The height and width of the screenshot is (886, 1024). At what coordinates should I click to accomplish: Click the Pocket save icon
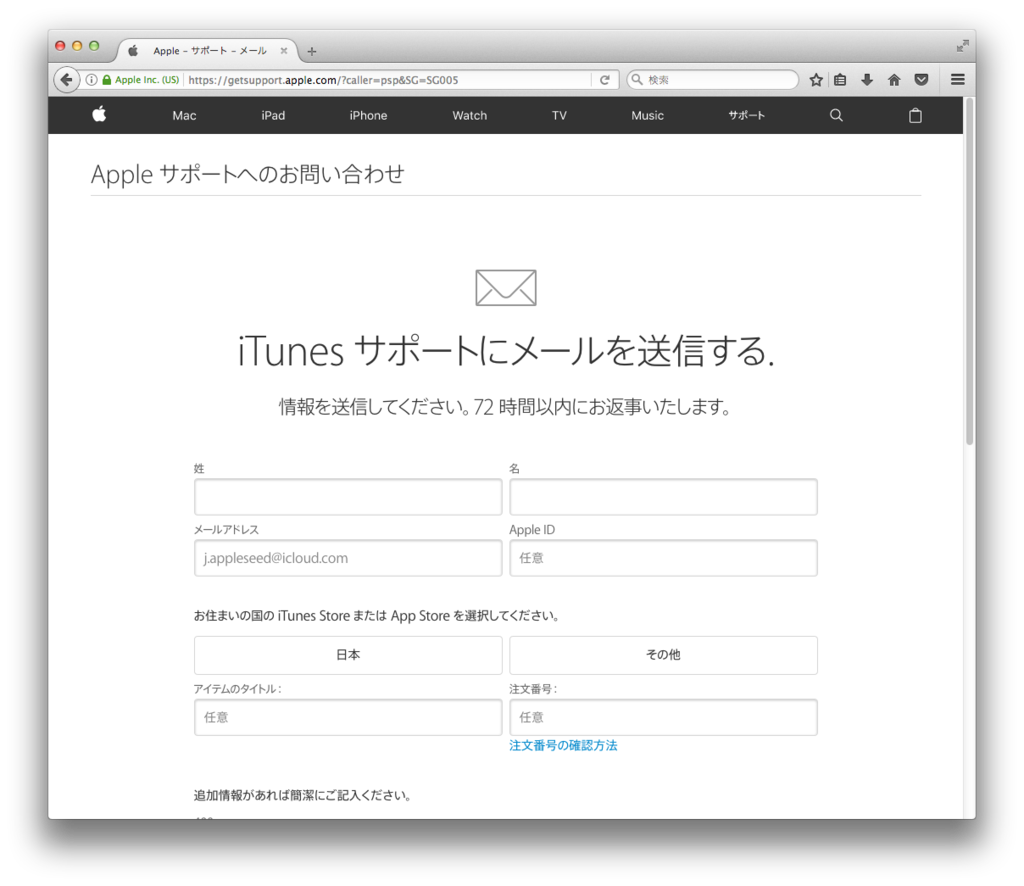point(921,80)
